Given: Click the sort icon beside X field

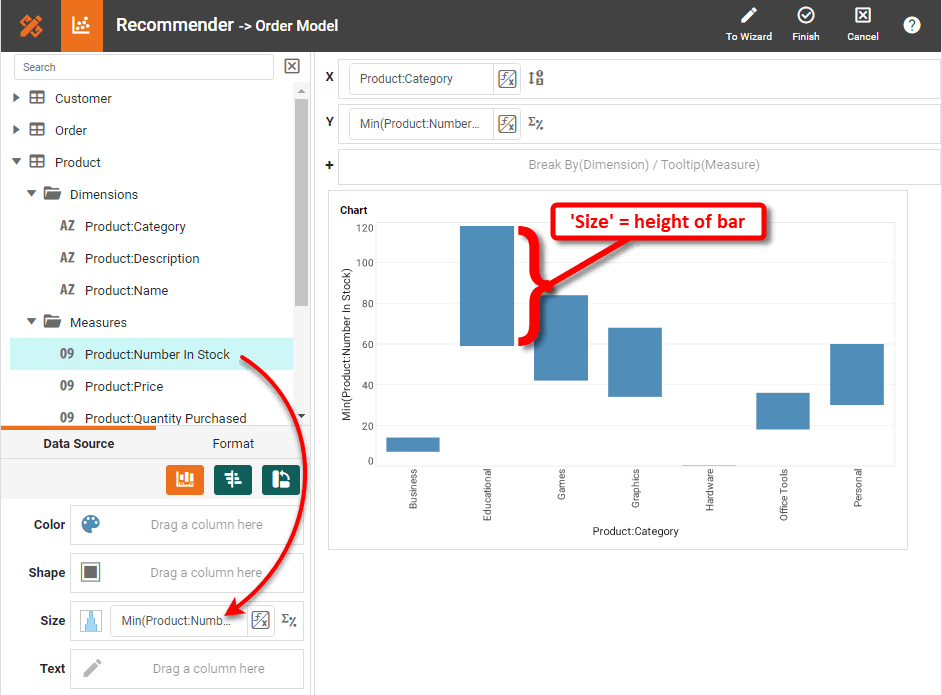Looking at the screenshot, I should pos(536,79).
